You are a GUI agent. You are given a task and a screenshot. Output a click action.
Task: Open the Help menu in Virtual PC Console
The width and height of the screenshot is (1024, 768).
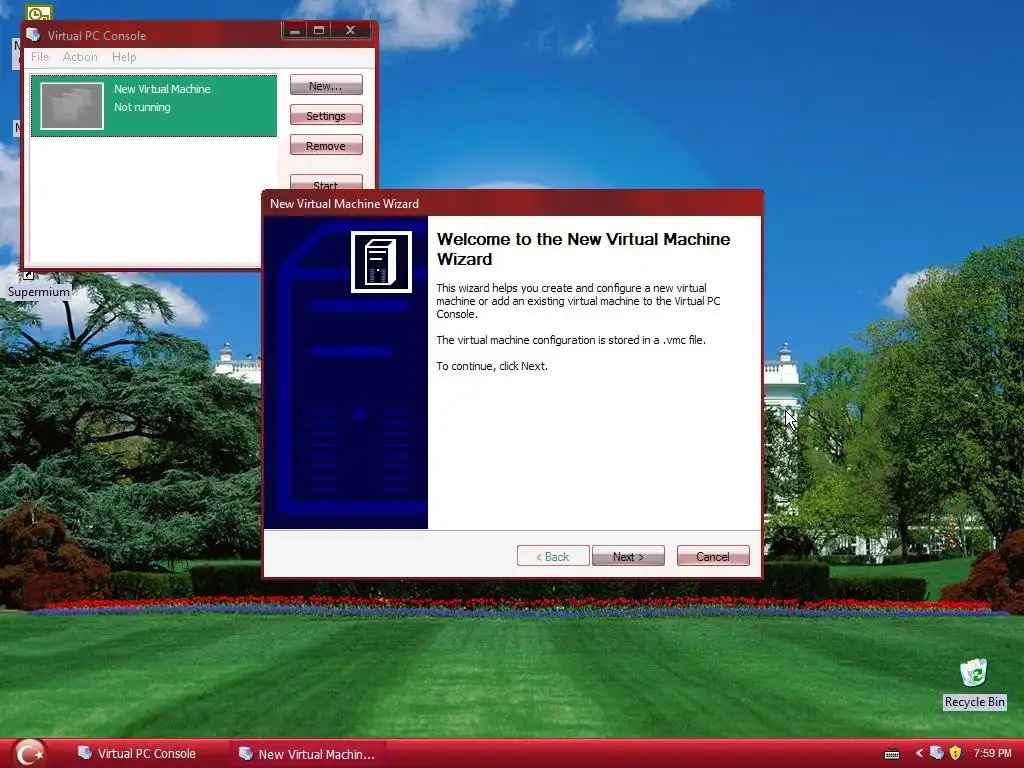point(124,57)
